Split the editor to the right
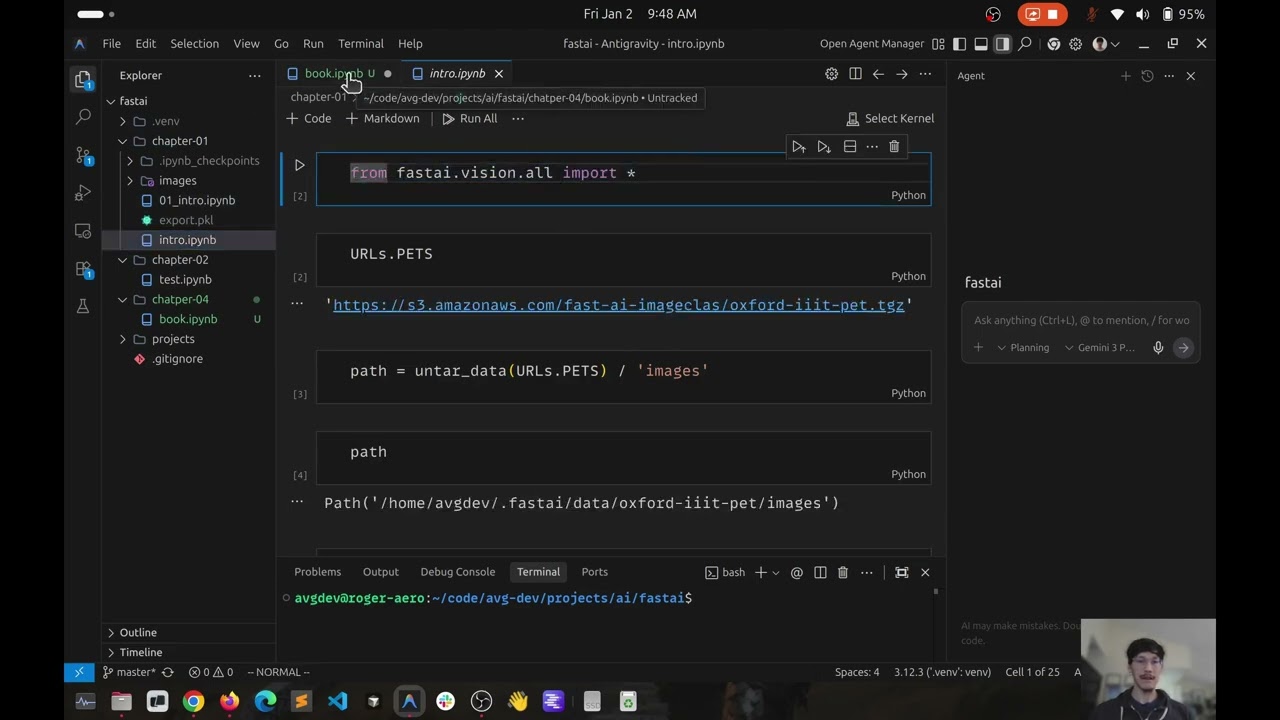Screen dimensions: 1280x720 855,74
